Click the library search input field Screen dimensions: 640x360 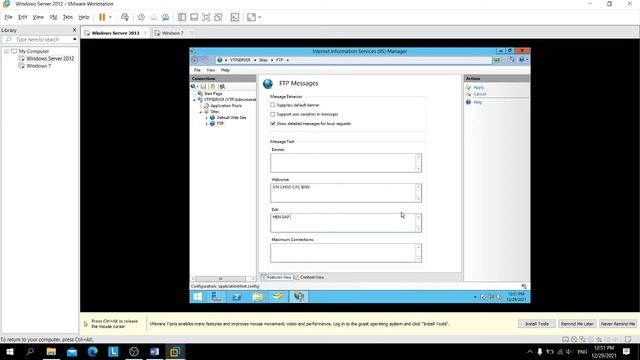(40, 40)
